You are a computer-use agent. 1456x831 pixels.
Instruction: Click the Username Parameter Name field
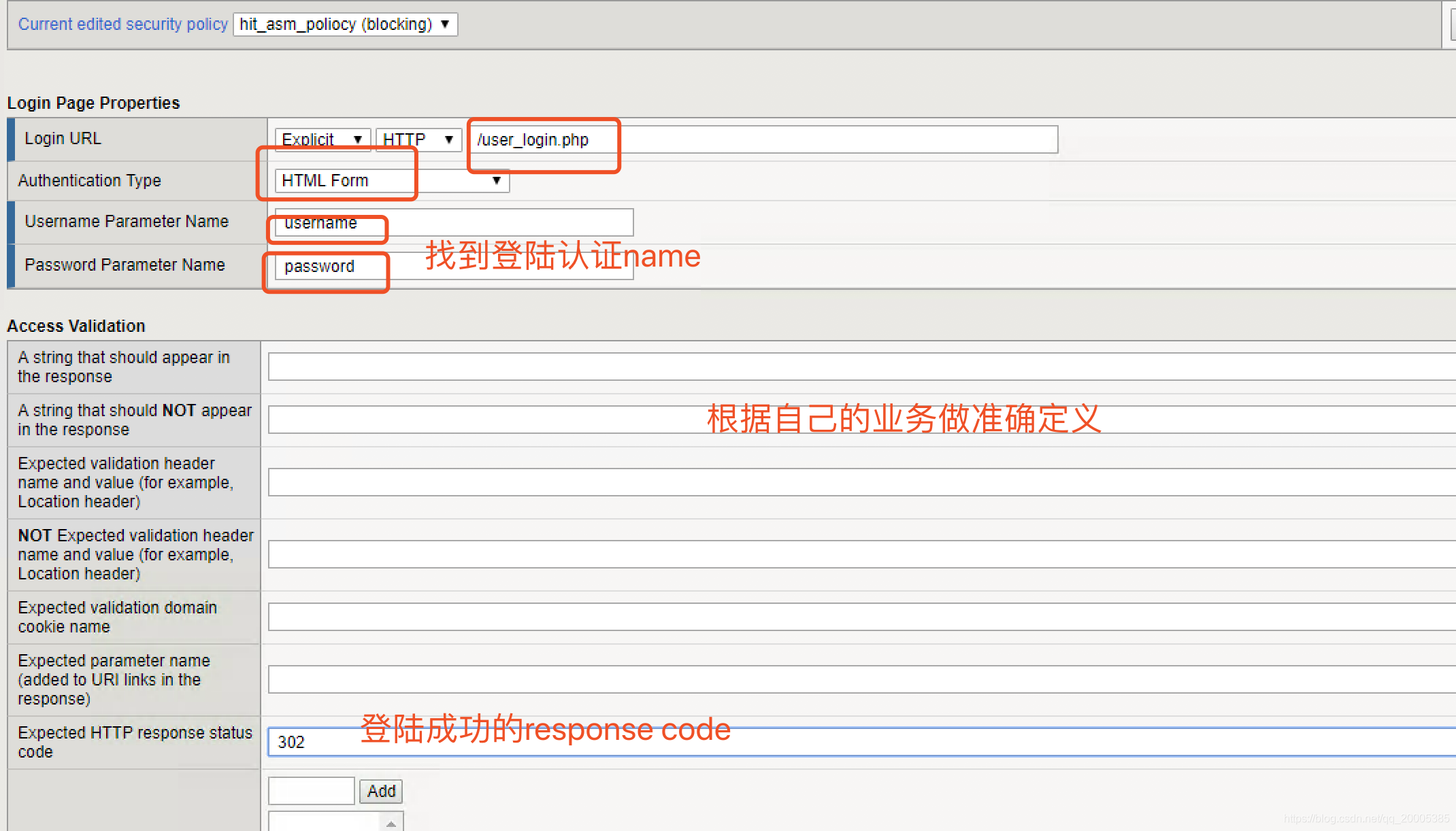(x=453, y=222)
